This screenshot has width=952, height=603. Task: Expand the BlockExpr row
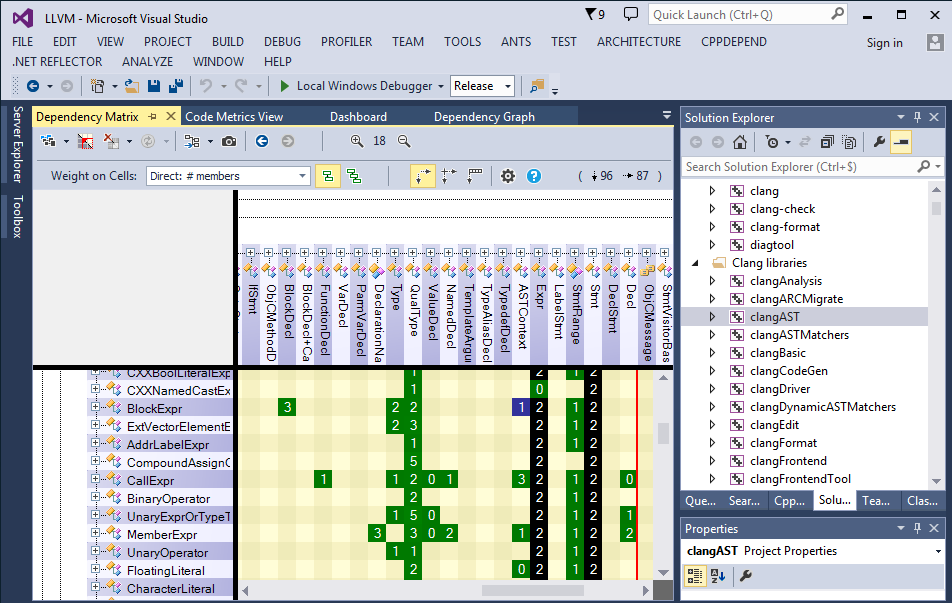click(95, 406)
